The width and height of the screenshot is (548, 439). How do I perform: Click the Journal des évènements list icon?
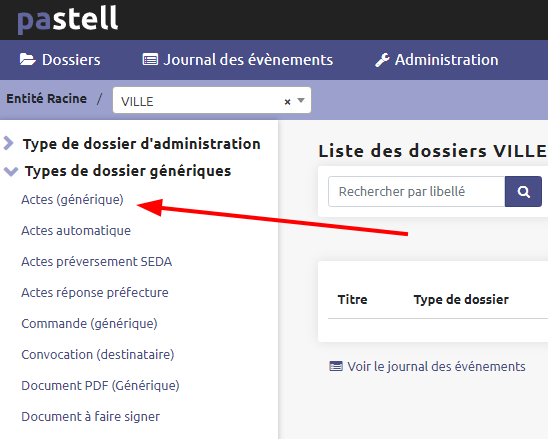click(150, 60)
